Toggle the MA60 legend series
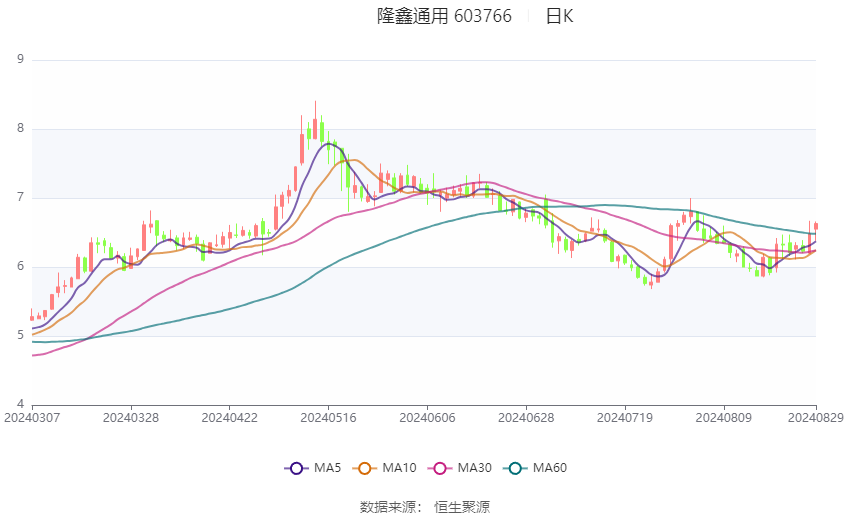The image size is (850, 517). click(535, 468)
